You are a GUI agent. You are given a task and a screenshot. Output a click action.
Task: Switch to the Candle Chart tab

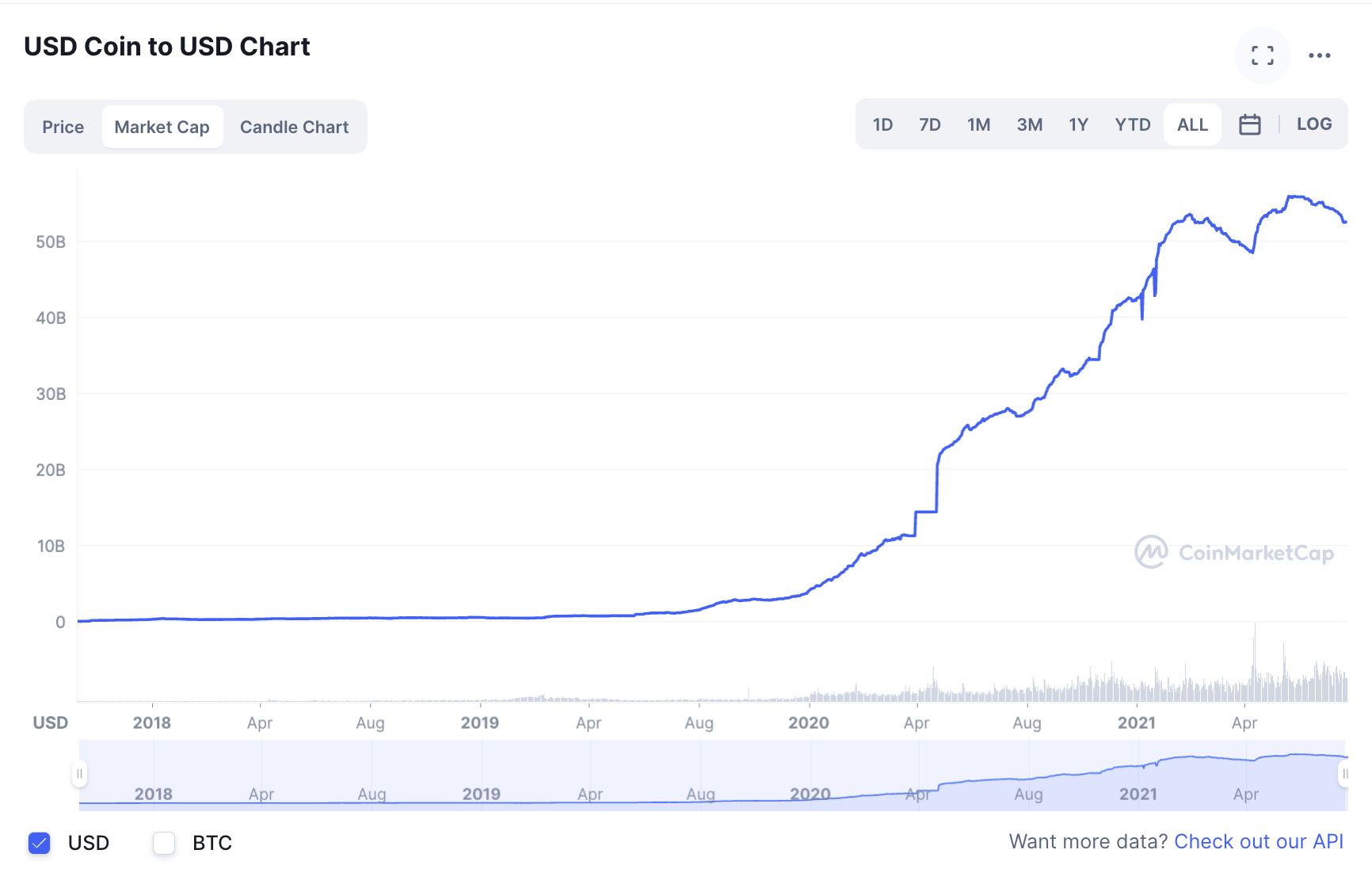tap(294, 127)
